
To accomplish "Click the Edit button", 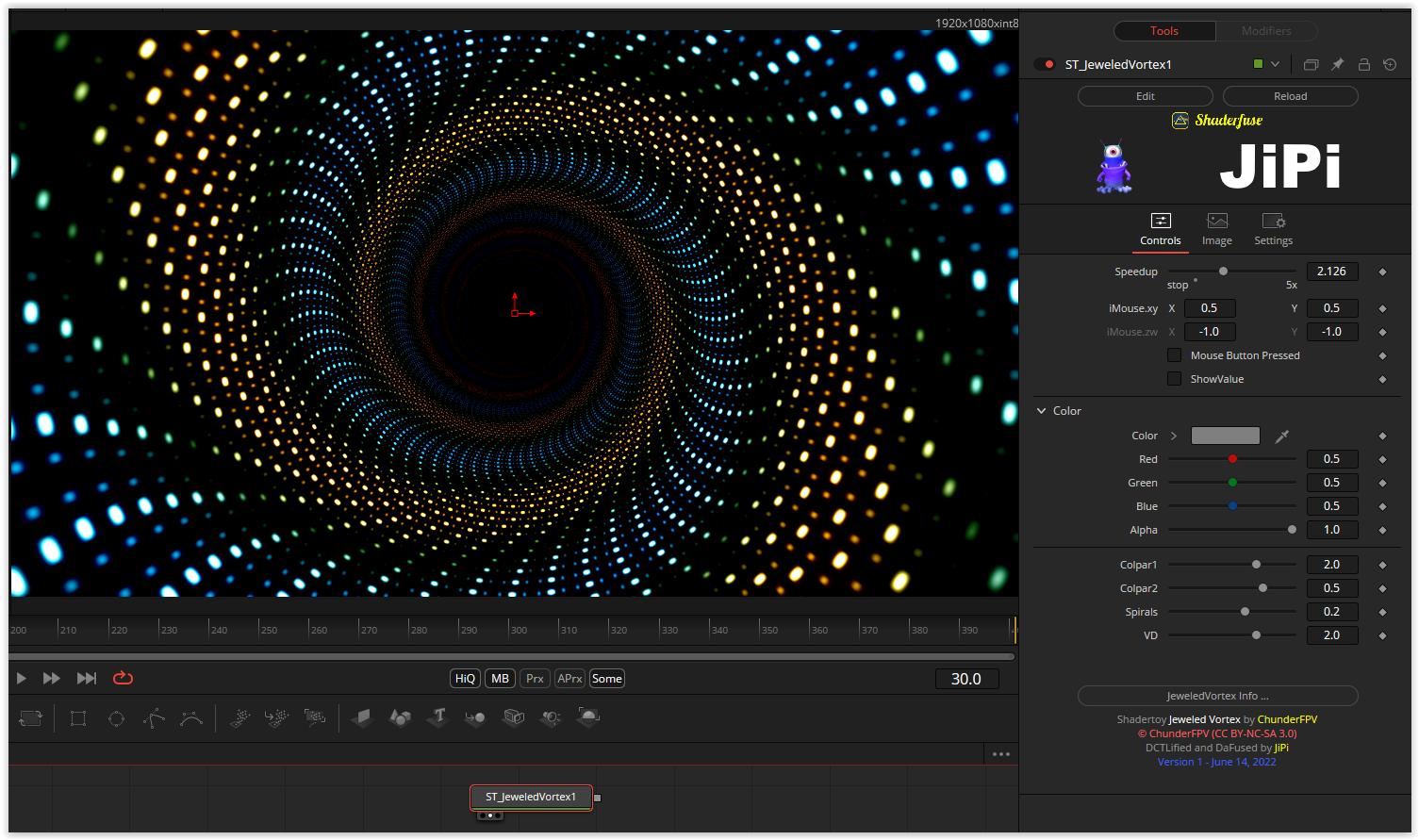I will pos(1146,96).
